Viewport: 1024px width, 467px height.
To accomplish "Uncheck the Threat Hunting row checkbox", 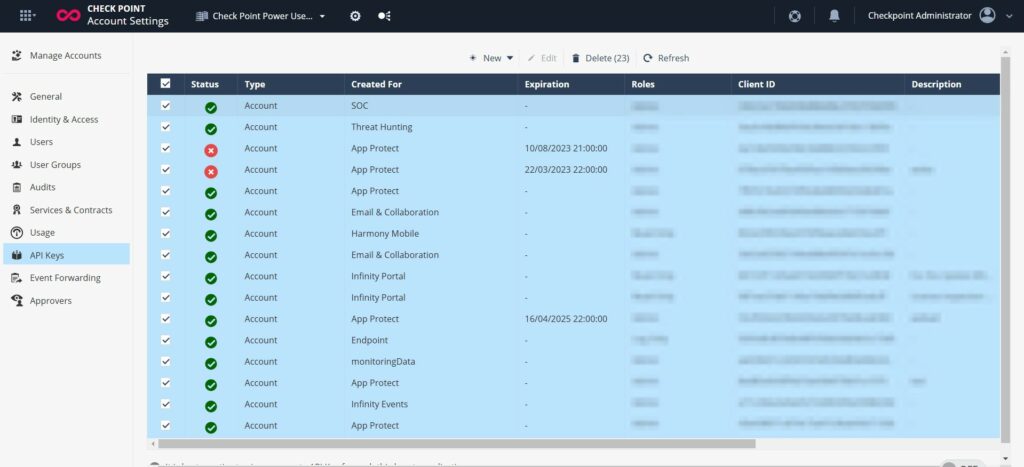I will coord(166,127).
